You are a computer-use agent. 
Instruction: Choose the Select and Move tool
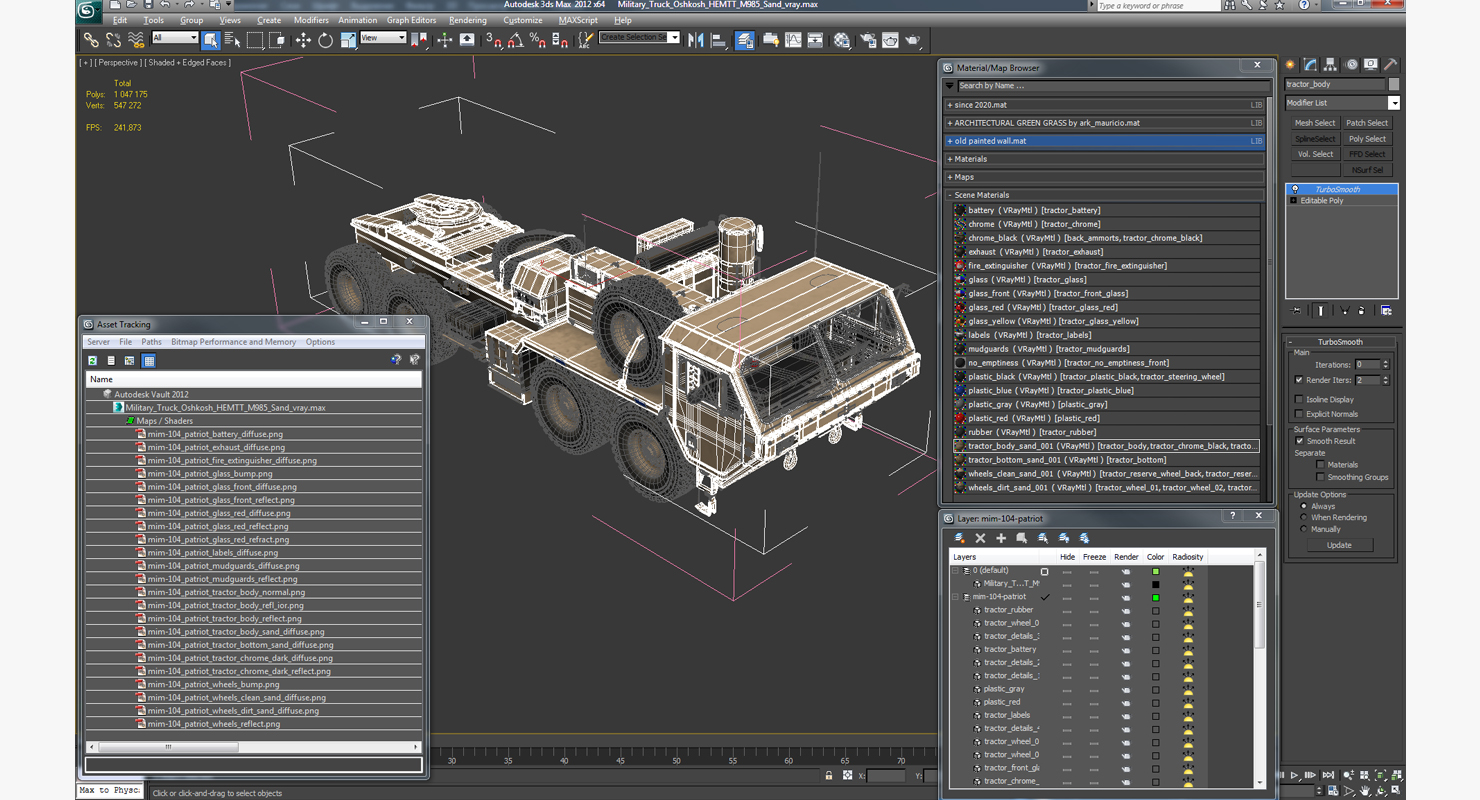point(303,40)
